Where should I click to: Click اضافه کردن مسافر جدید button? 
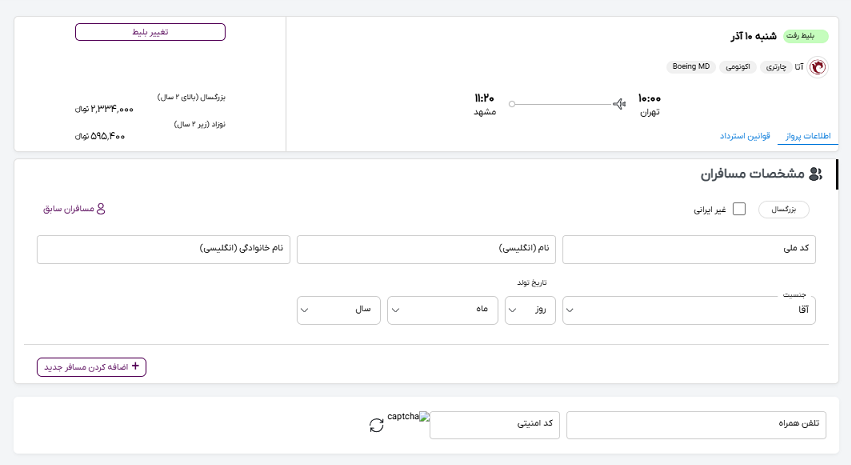pyautogui.click(x=91, y=367)
